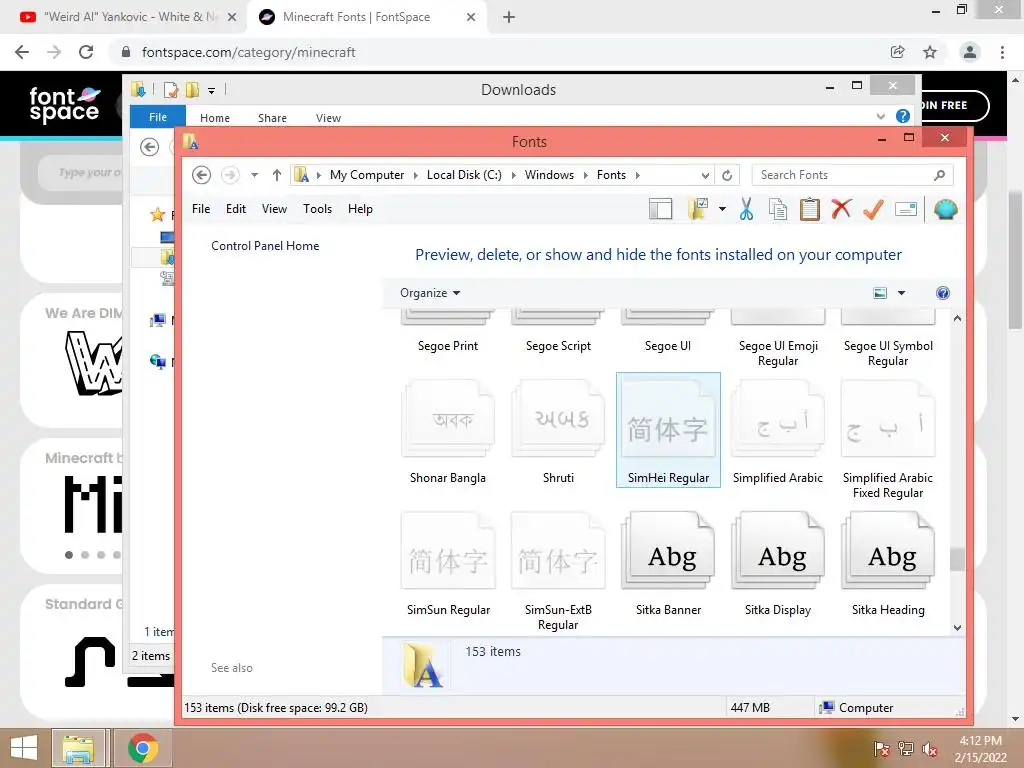Click the Copy icon in Fonts toolbar
Screen dimensions: 1024x768
tap(777, 209)
